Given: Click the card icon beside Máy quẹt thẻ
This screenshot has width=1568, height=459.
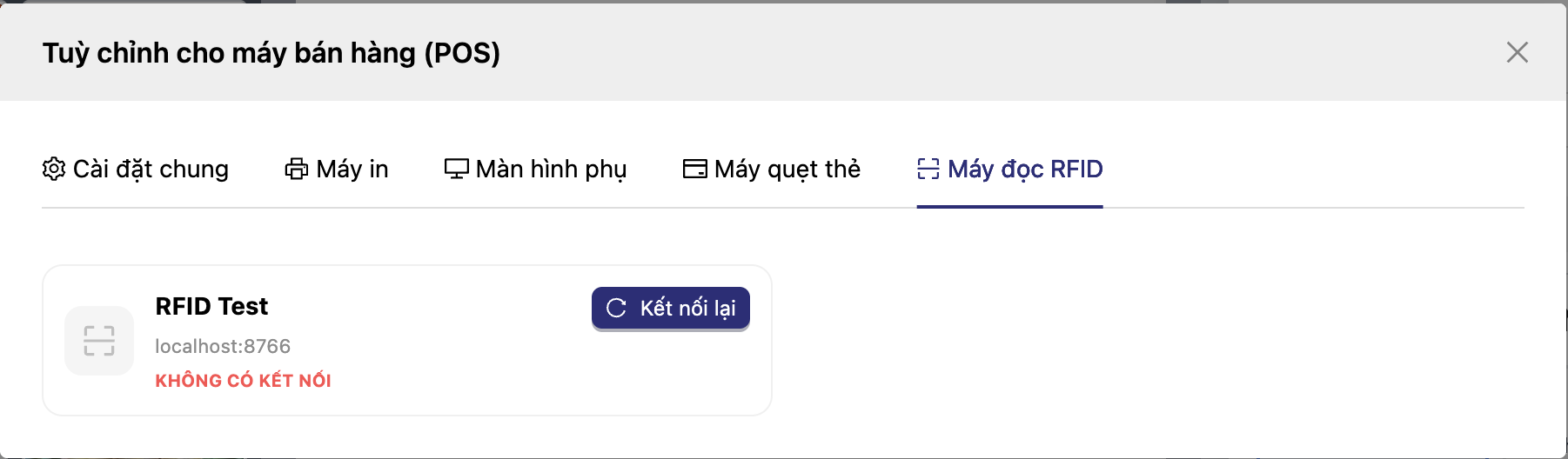Looking at the screenshot, I should [x=695, y=169].
